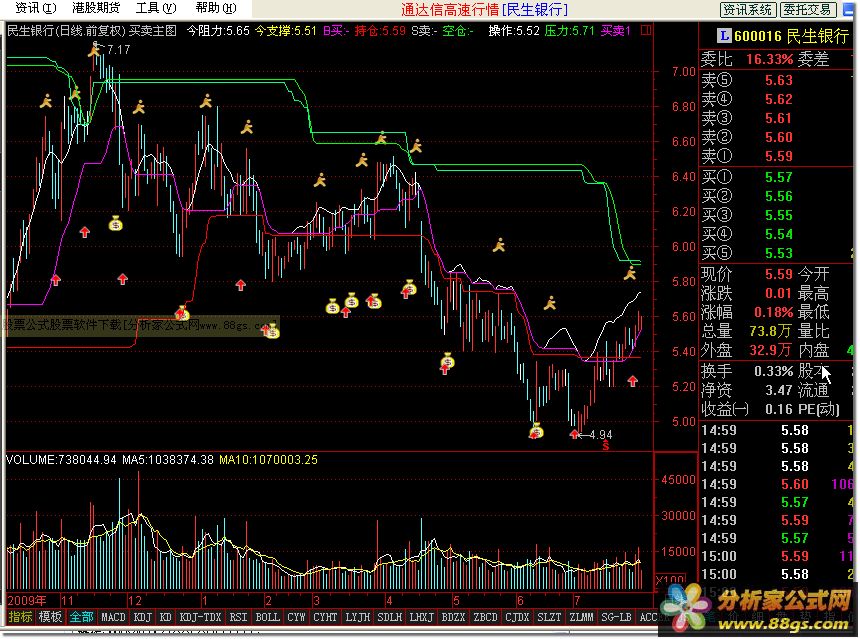860x639 pixels.
Task: Select the CJDX indicator tab
Action: click(x=518, y=618)
